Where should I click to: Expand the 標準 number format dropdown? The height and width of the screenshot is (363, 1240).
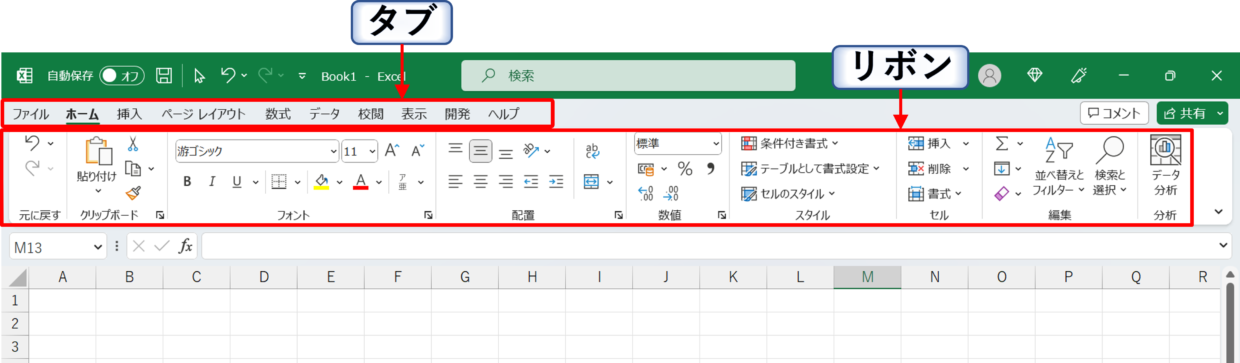678,144
